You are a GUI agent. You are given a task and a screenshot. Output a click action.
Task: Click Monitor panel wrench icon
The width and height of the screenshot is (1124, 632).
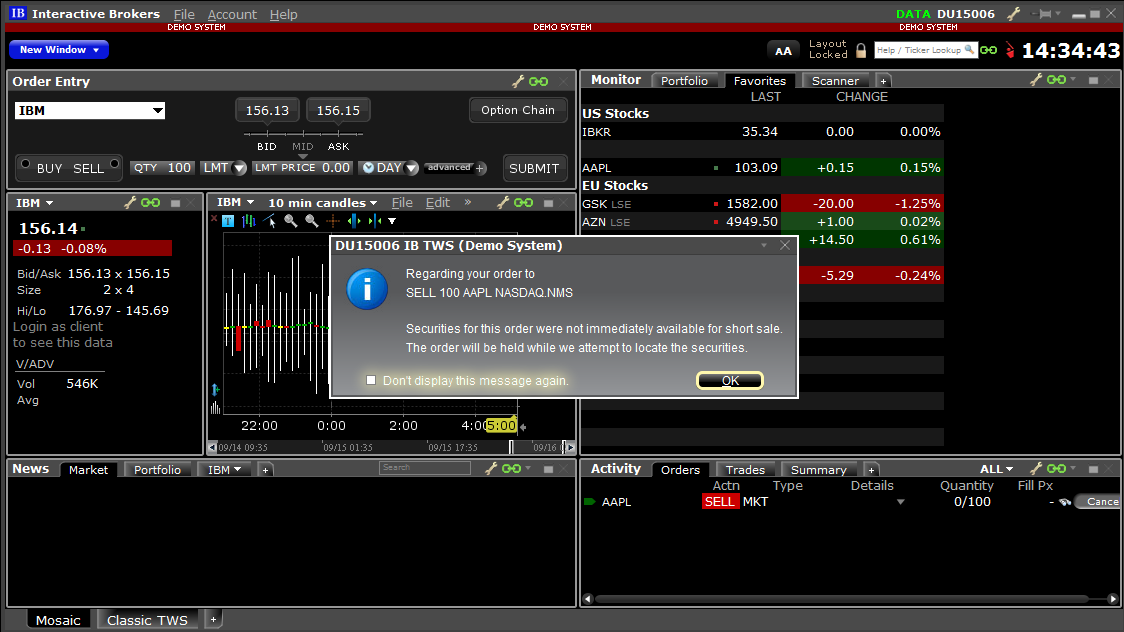1036,80
